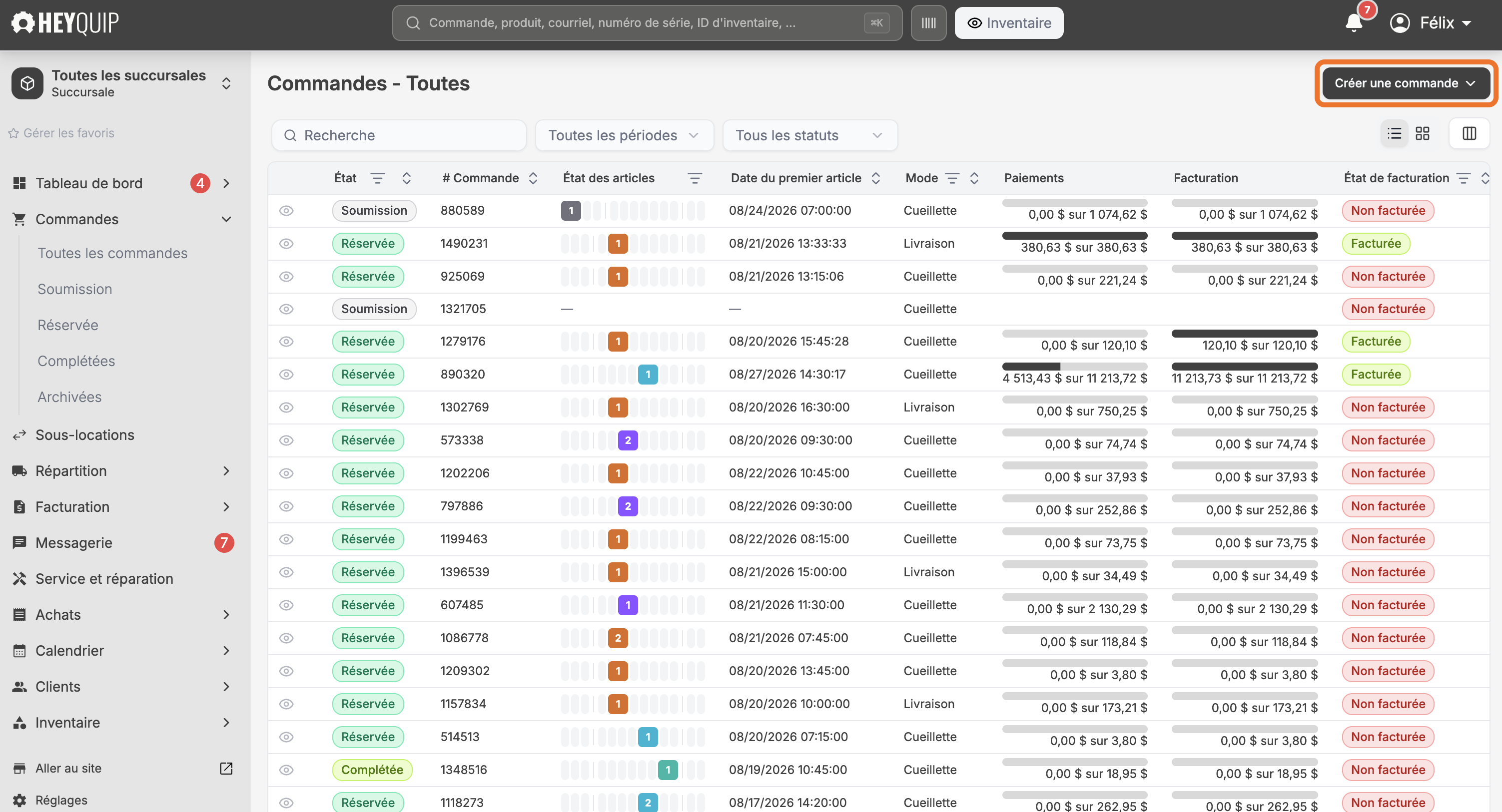Click facturation progress bar for order 1279176
1502x812 pixels.
pos(1244,334)
